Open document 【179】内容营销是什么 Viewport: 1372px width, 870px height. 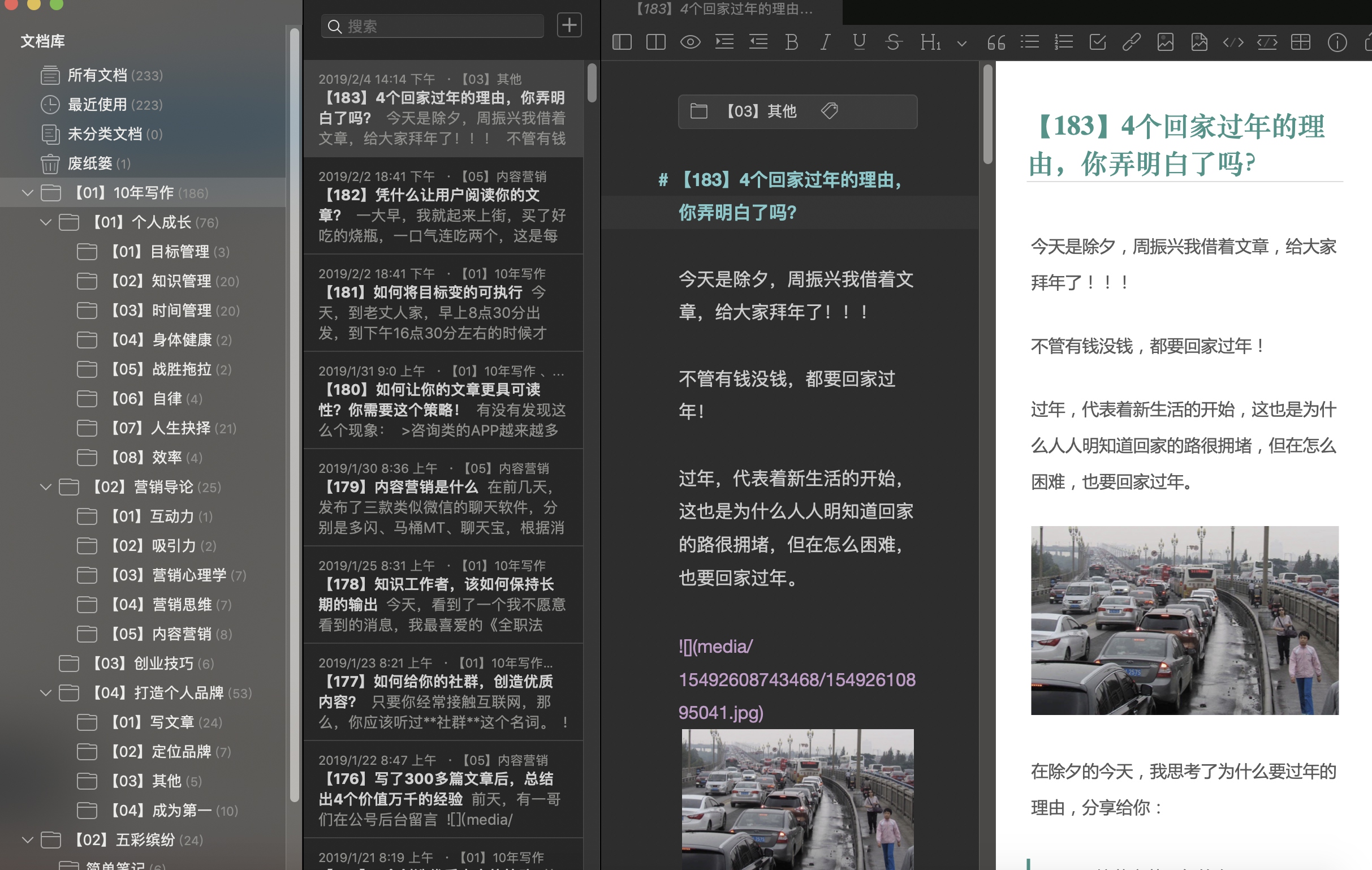pyautogui.click(x=443, y=498)
